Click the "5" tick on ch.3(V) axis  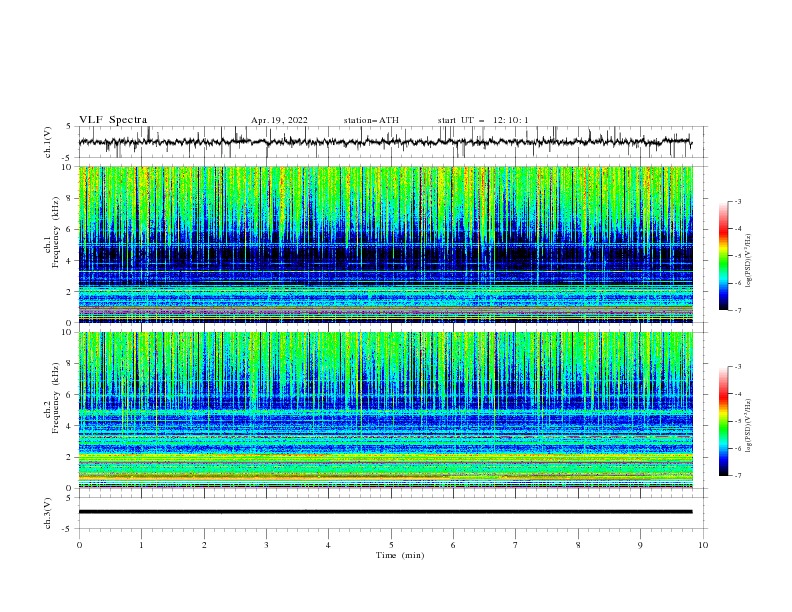tap(69, 497)
